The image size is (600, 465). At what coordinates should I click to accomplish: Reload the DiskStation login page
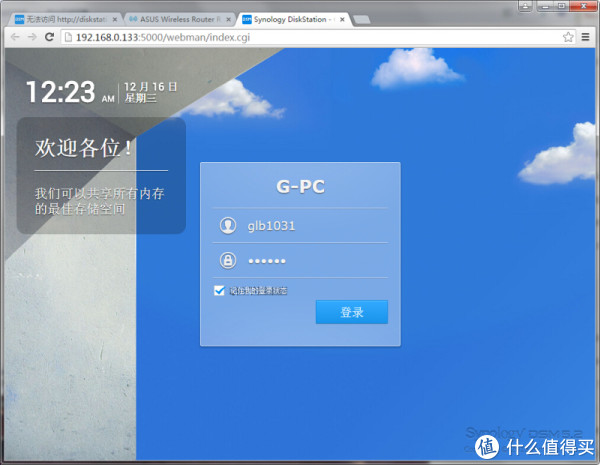pos(50,37)
